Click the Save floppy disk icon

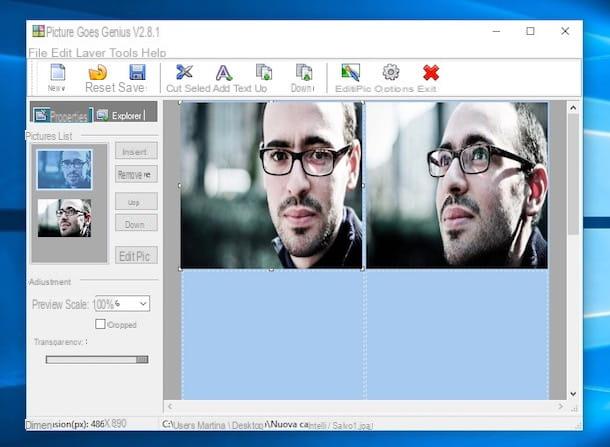tap(137, 72)
